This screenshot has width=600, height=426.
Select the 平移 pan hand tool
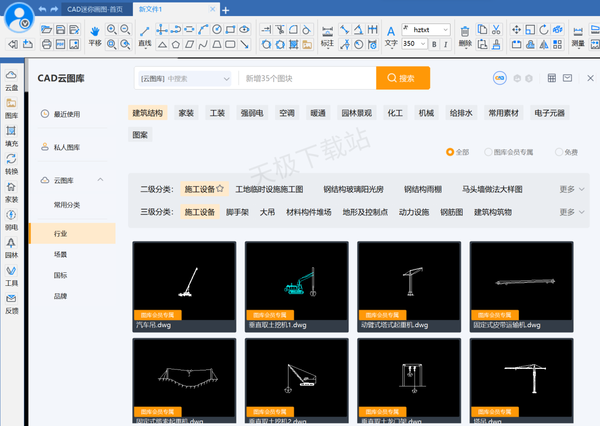tap(95, 36)
